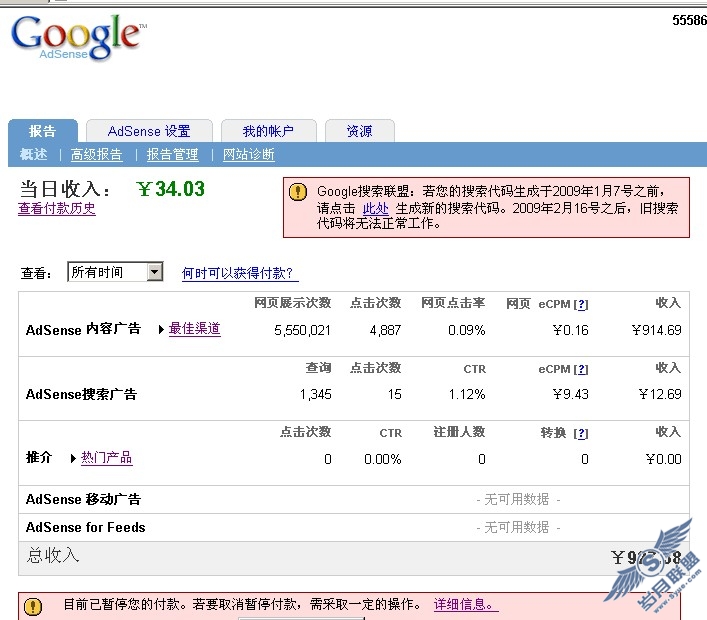
Task: Click the warning icon in search alliance notice
Action: pos(298,191)
